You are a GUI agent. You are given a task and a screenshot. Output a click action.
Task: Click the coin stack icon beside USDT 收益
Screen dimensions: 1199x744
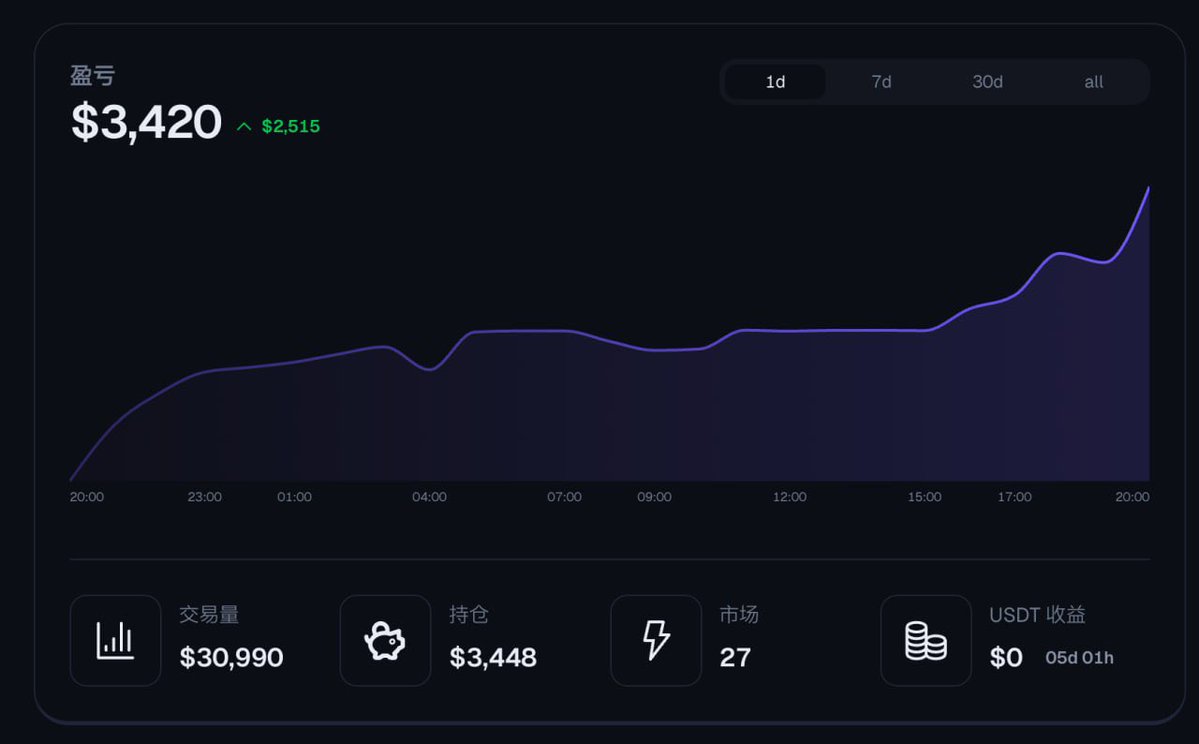[926, 641]
